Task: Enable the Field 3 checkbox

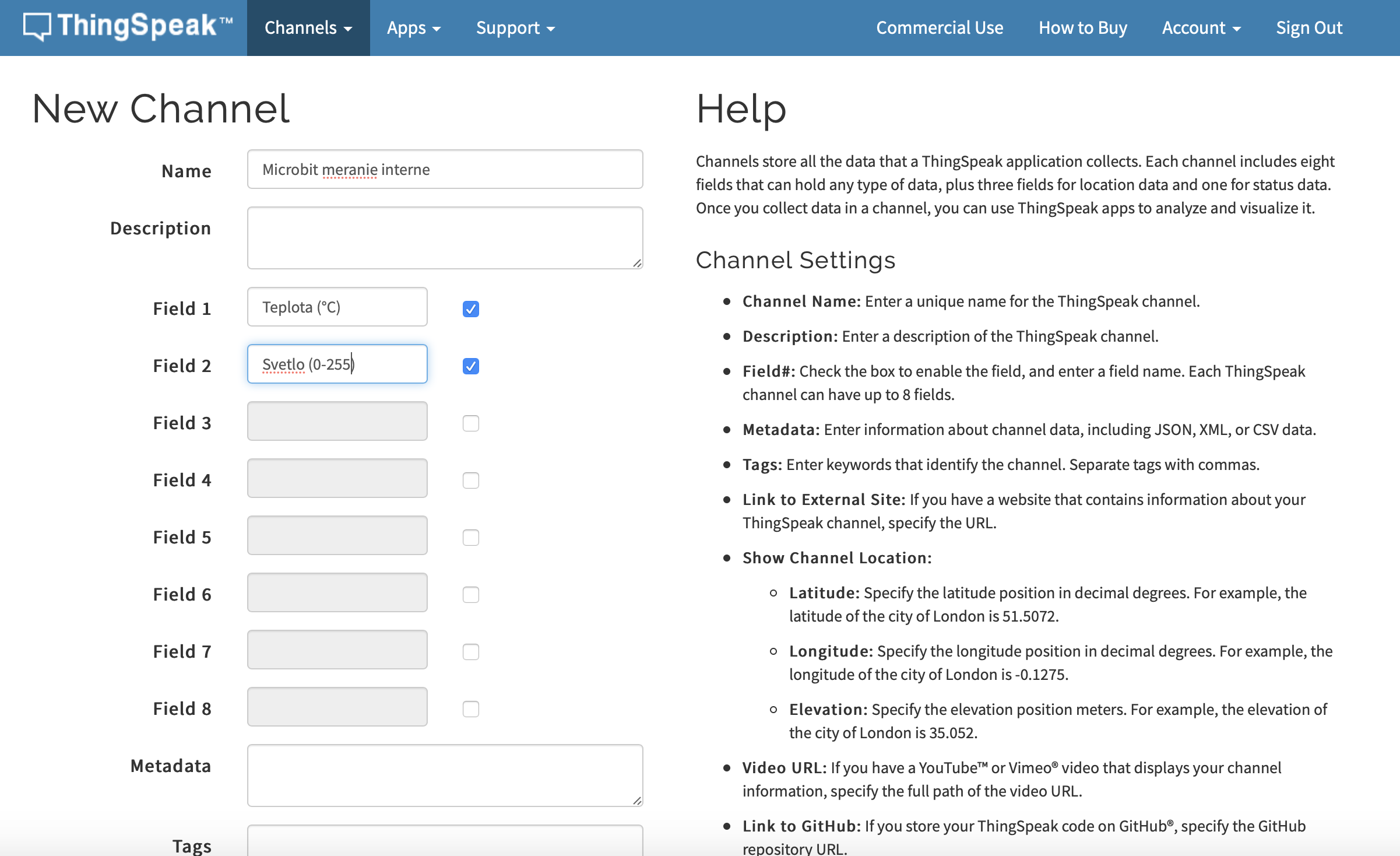Action: tap(470, 423)
